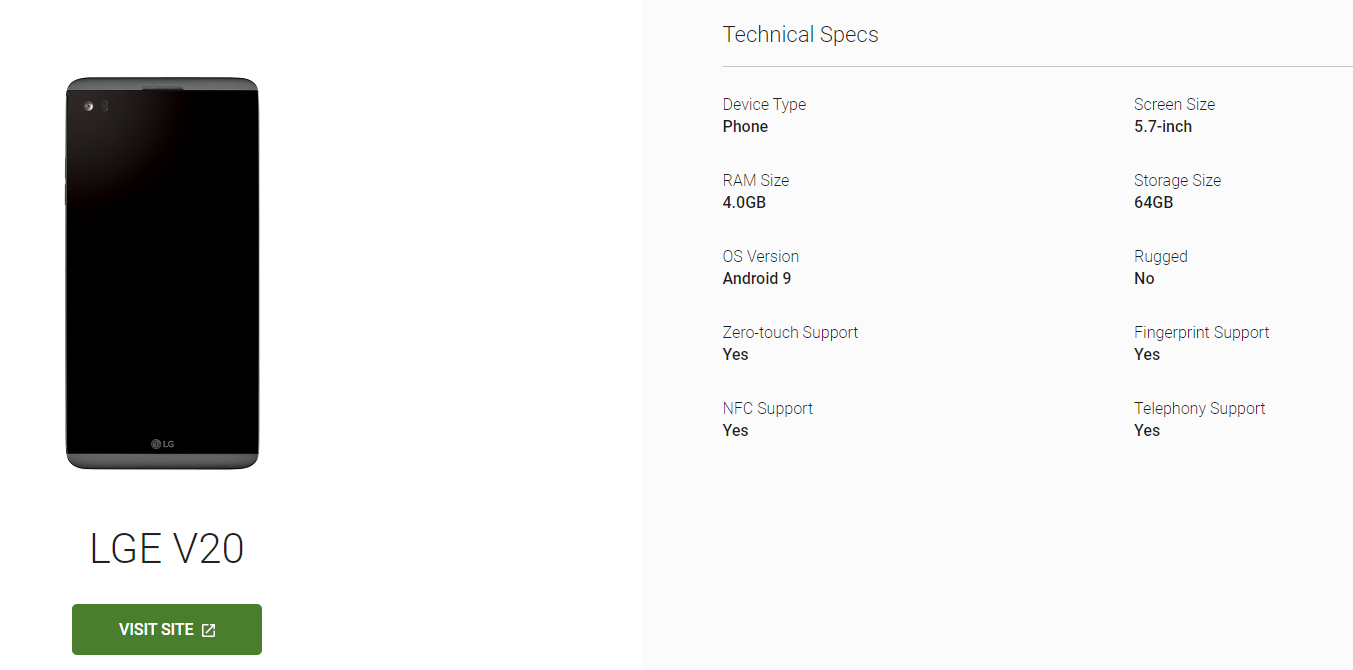This screenshot has width=1353, height=670.
Task: Click the NFC Support label
Action: tap(767, 408)
